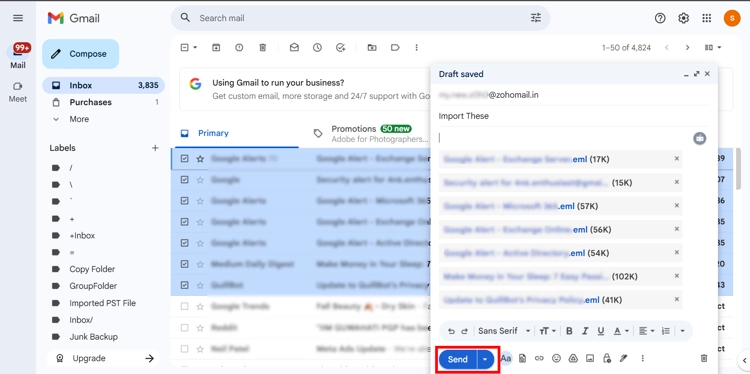Insert files using Google Drive

[x=573, y=358]
